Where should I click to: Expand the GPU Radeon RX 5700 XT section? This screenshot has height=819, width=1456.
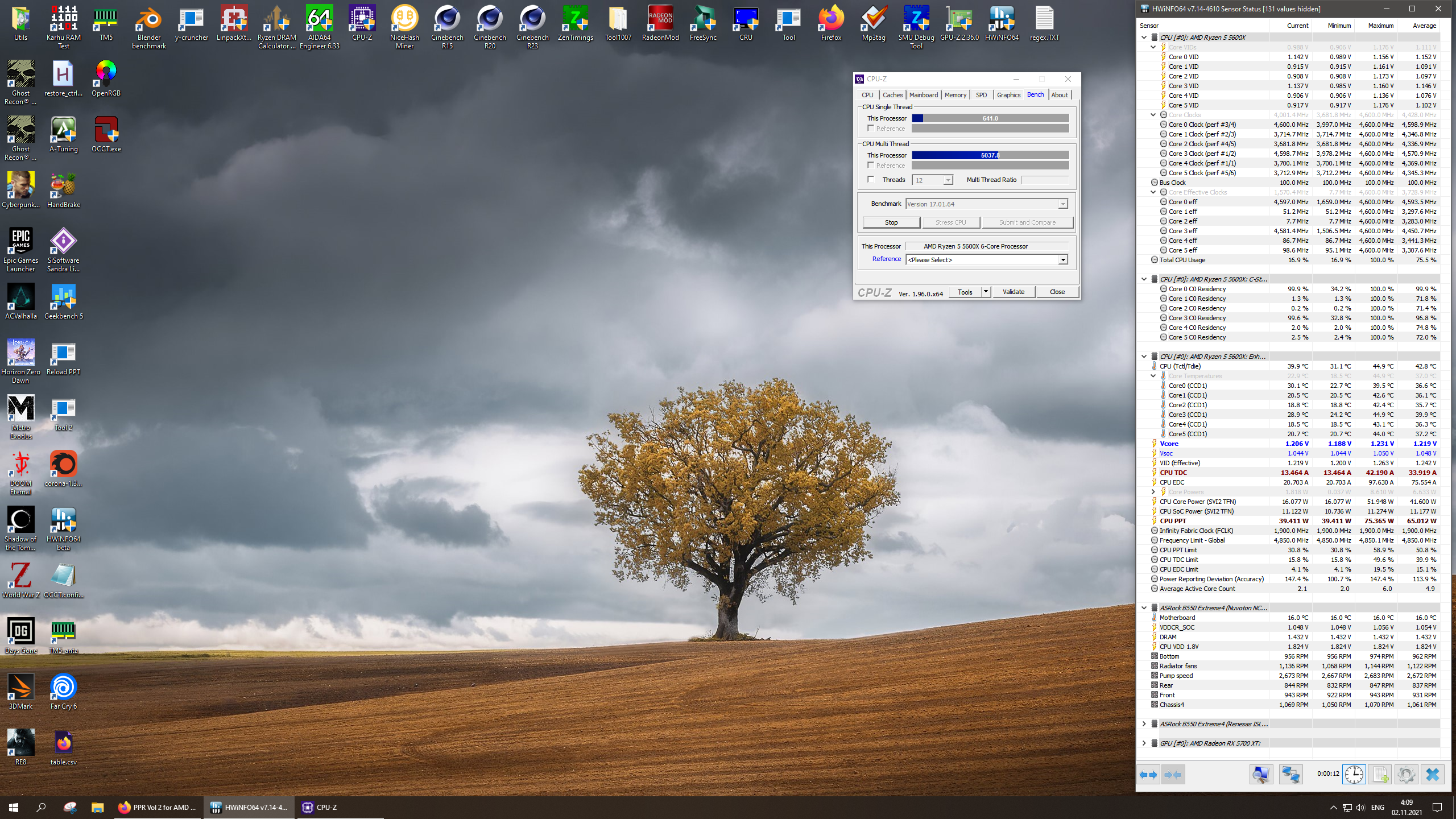1144,743
